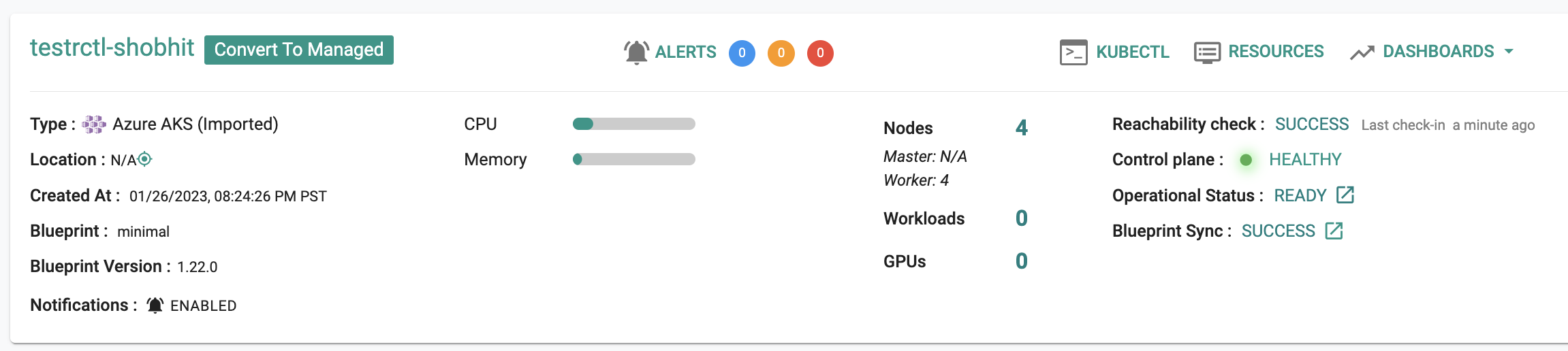Viewport: 1568px width, 351px height.
Task: Click the CPU usage bar
Action: click(x=634, y=124)
